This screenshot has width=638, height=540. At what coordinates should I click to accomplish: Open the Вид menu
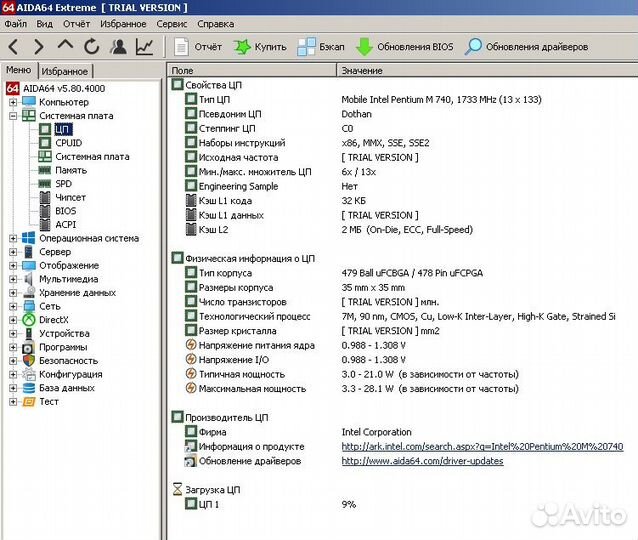click(44, 24)
